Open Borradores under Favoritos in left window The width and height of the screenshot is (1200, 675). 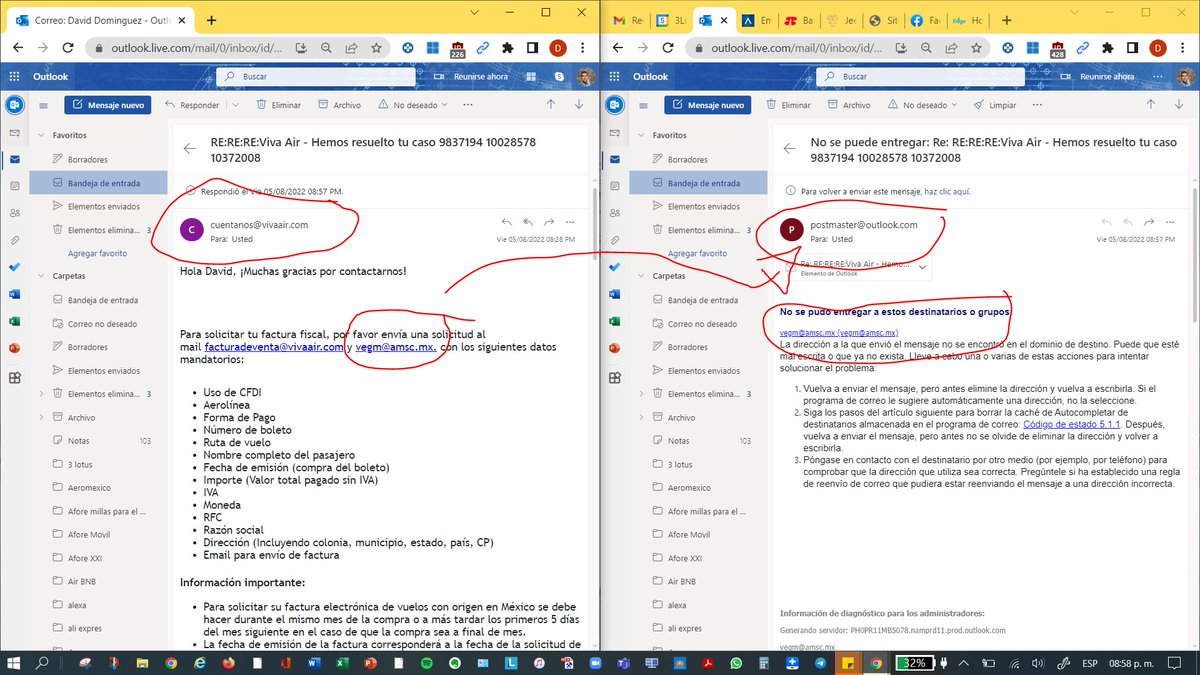pyautogui.click(x=88, y=160)
